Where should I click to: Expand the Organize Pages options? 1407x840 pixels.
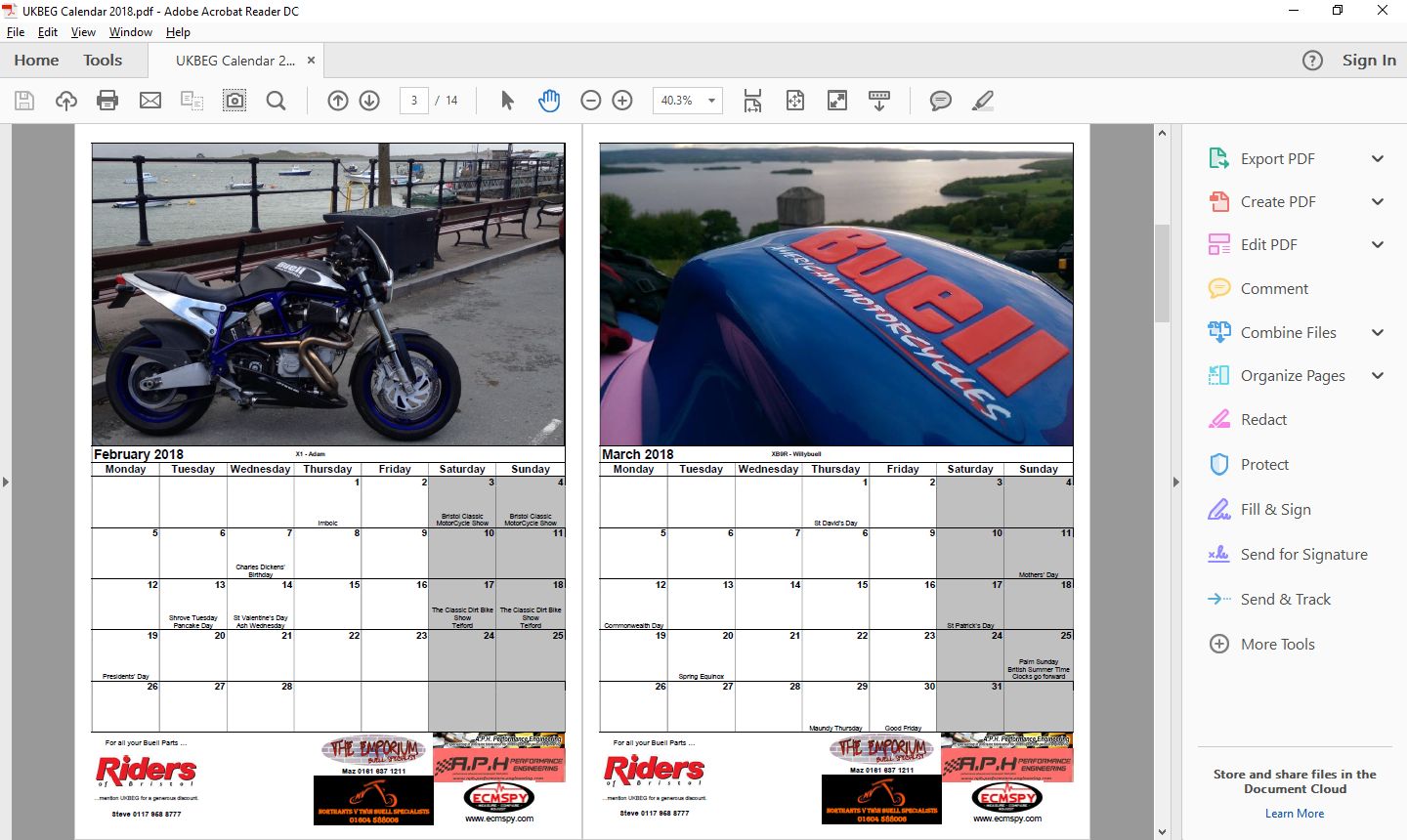tap(1378, 376)
